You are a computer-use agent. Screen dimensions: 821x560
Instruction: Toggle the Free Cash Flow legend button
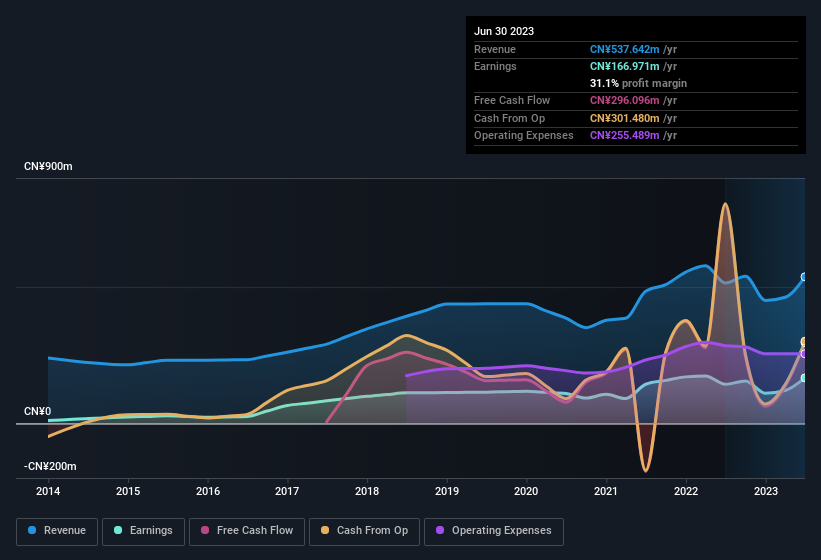click(x=247, y=531)
